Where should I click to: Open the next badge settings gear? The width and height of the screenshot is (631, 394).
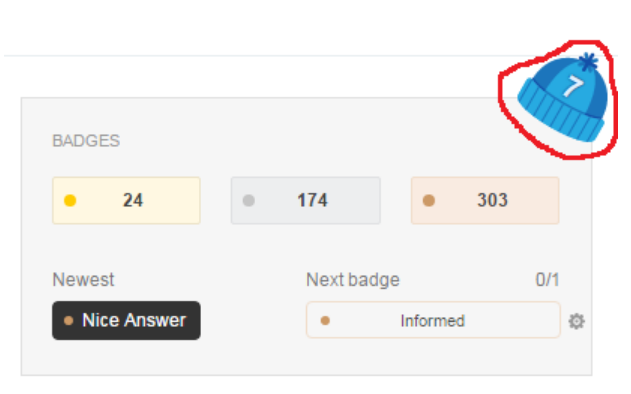point(576,322)
